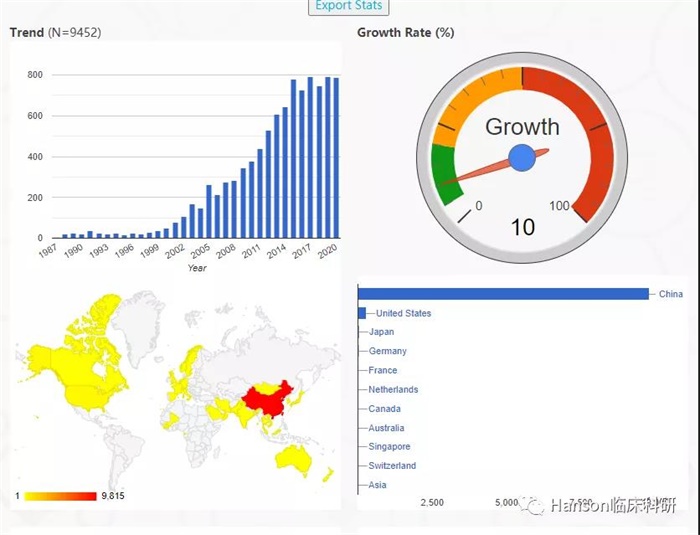Select the United States label in bar chart

click(x=403, y=314)
